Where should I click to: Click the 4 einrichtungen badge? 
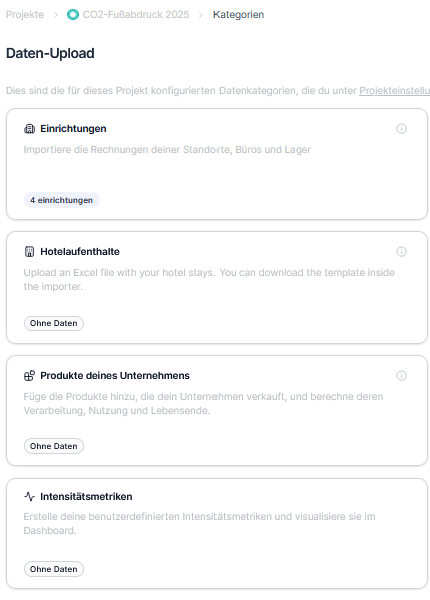coord(62,200)
